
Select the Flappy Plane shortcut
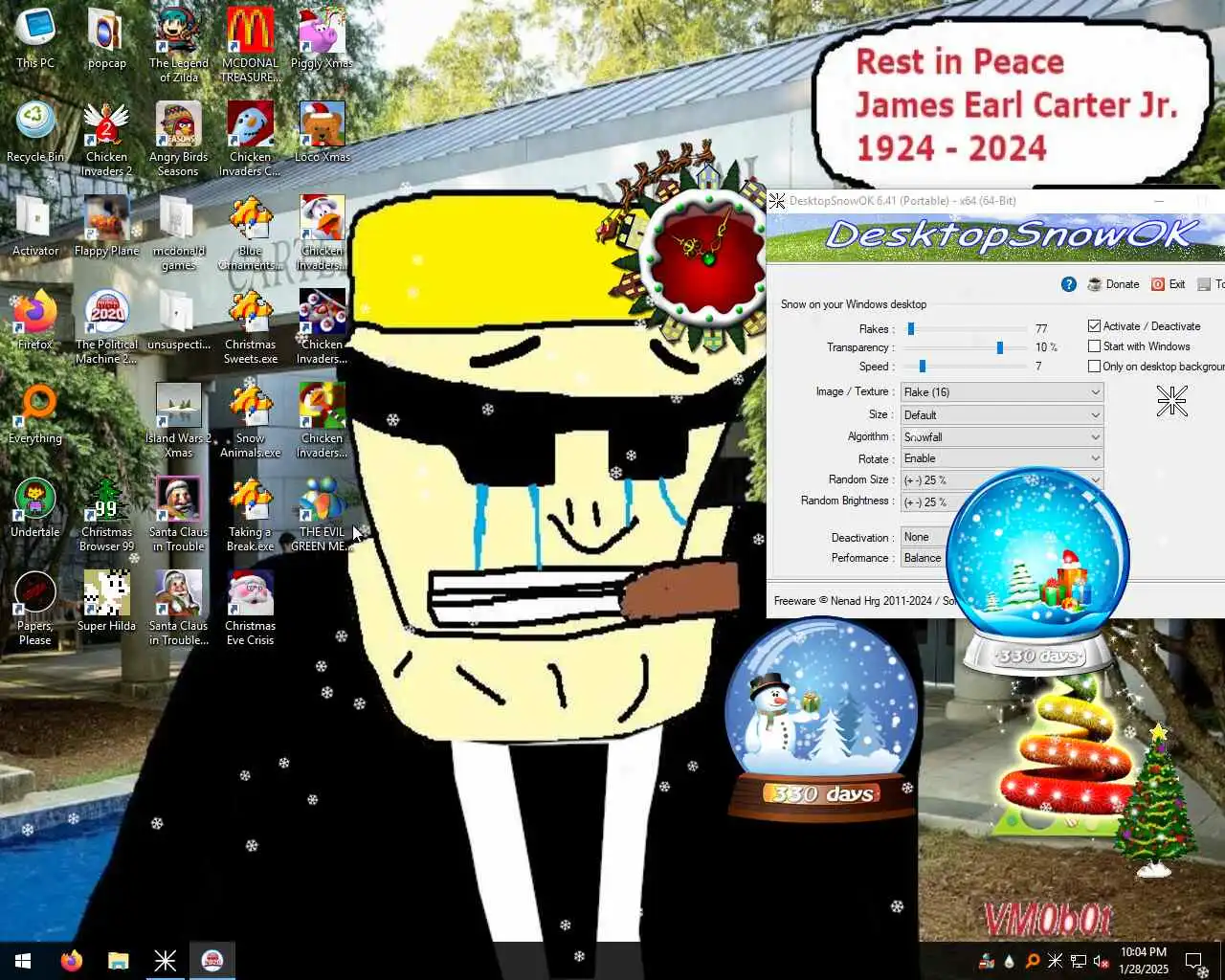coord(106,228)
